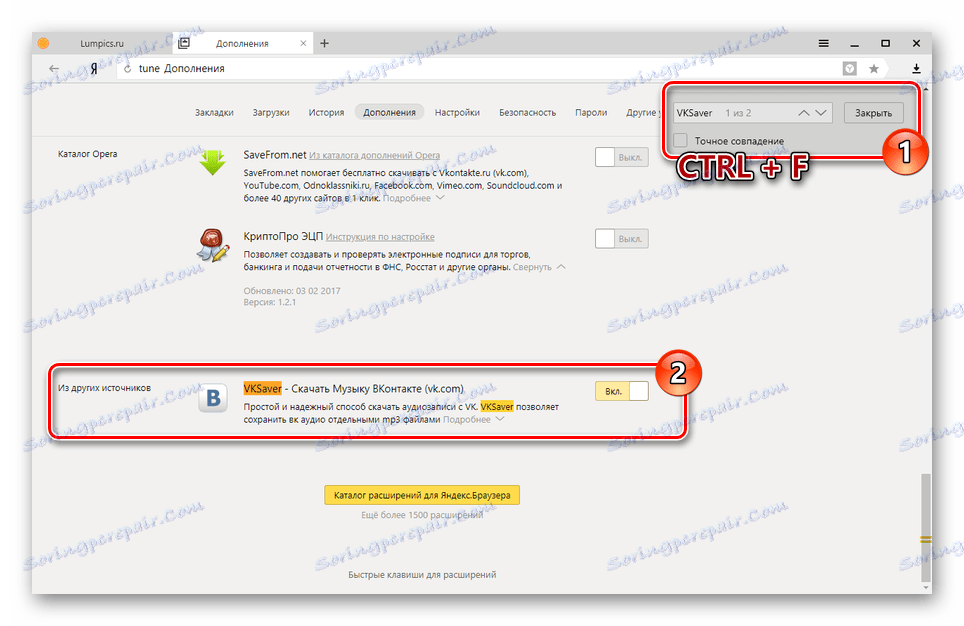
Task: Expand SaveFrom.net Подробнее details
Action: [x=413, y=198]
